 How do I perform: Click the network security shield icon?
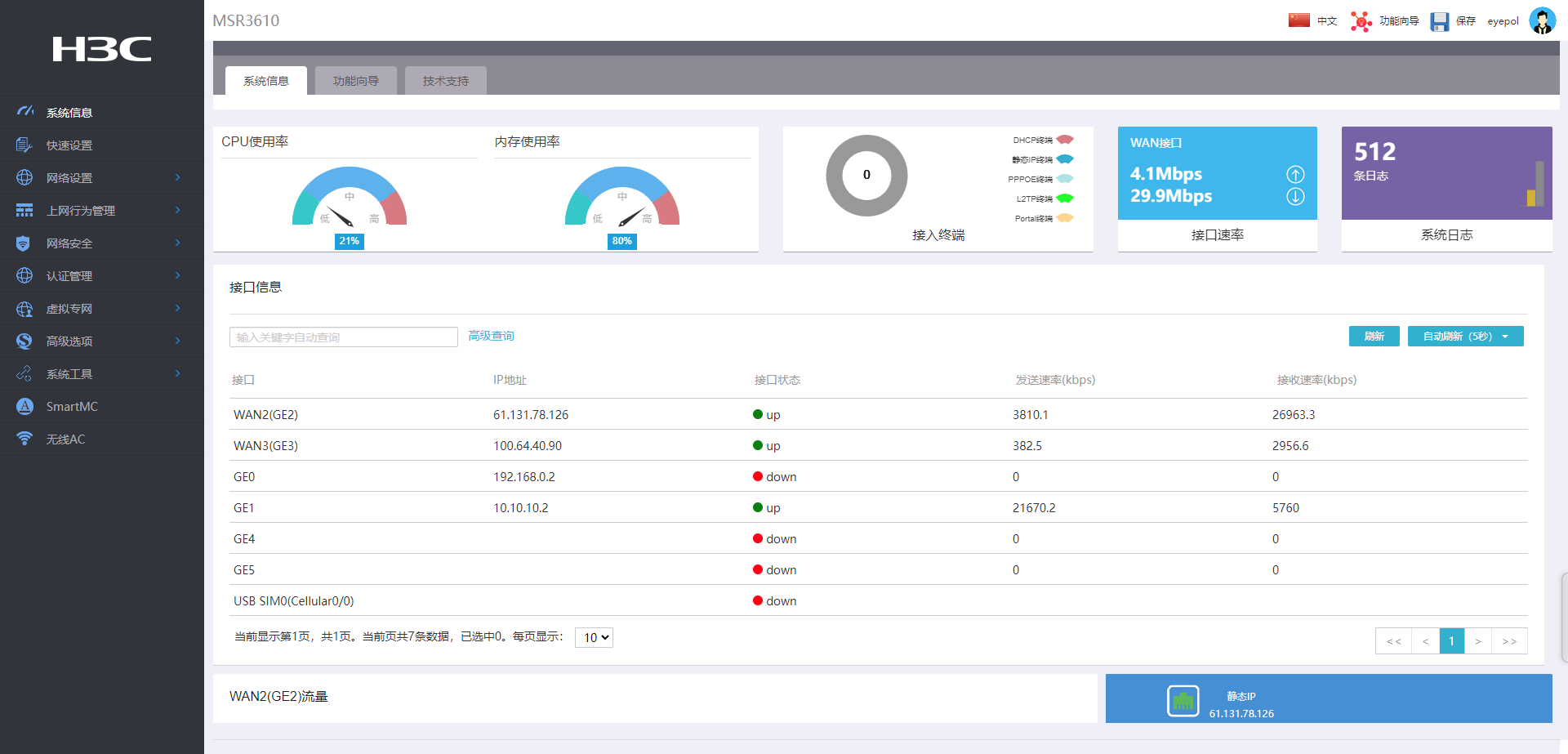[x=24, y=243]
